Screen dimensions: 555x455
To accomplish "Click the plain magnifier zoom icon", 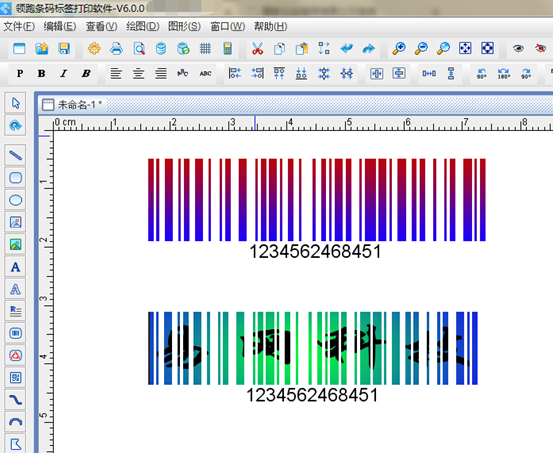I will tap(443, 48).
